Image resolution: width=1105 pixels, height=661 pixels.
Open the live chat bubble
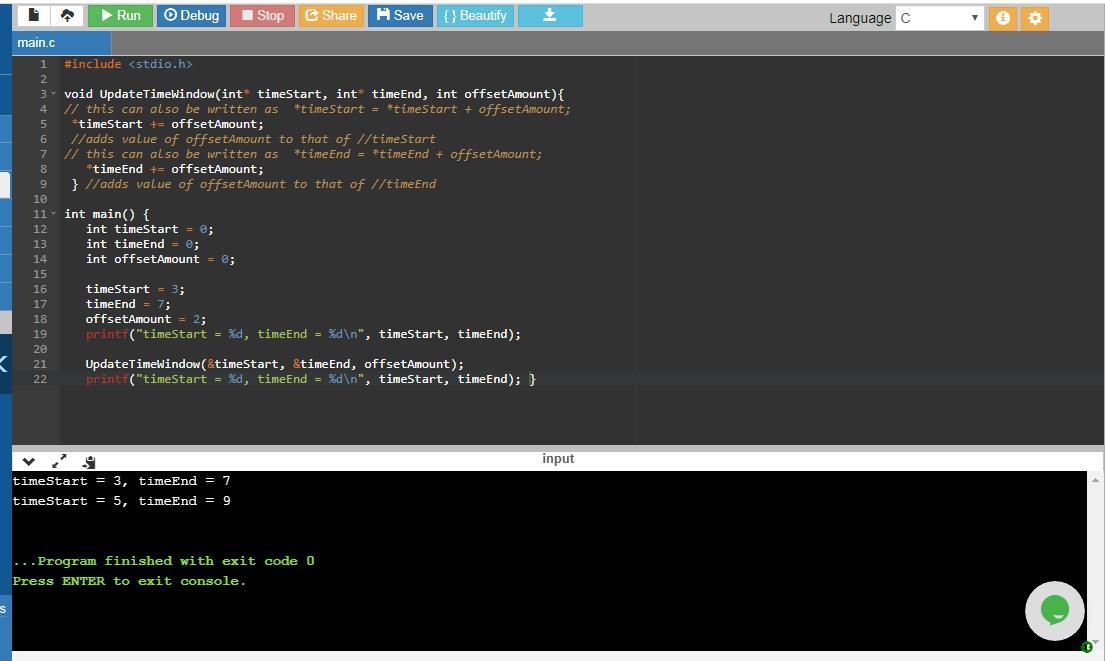point(1054,610)
